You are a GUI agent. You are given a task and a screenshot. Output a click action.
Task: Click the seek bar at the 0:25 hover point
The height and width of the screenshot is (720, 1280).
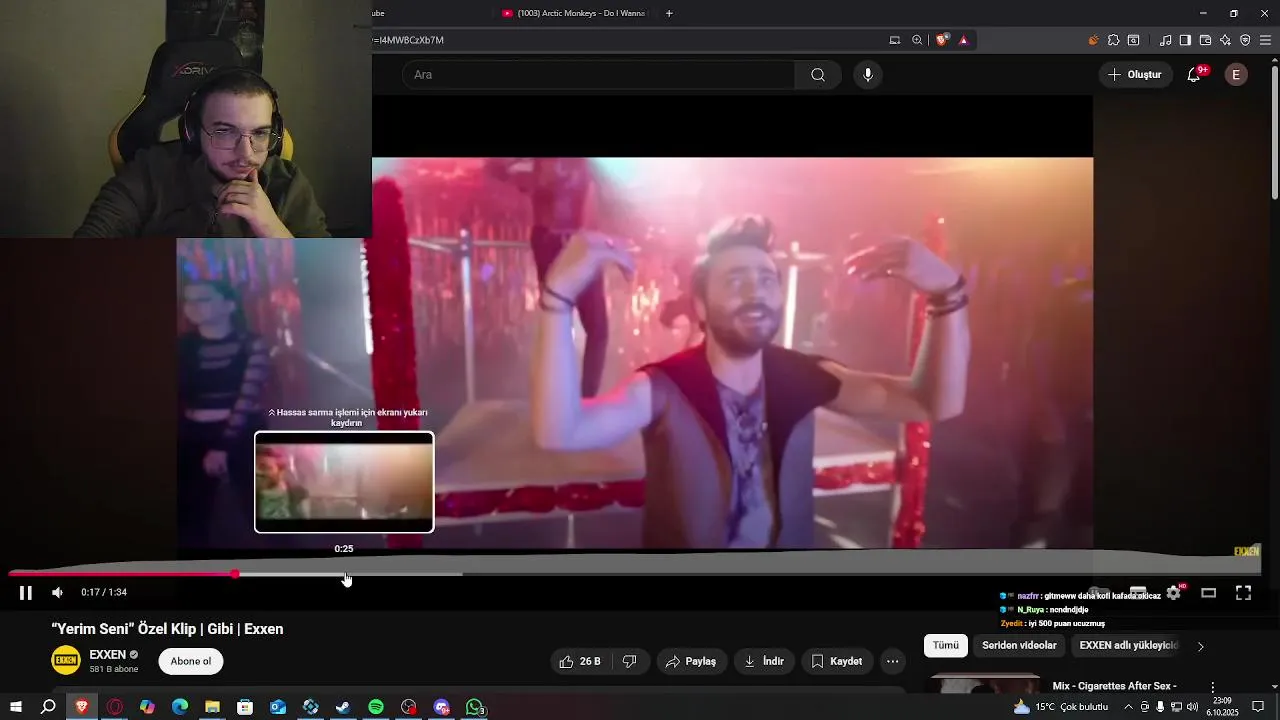click(x=344, y=574)
